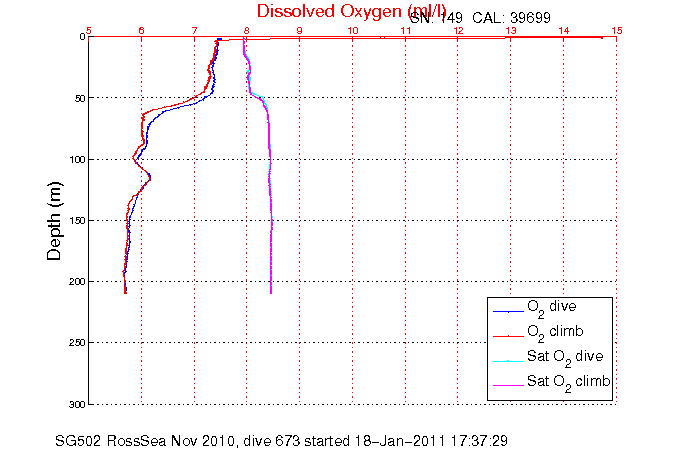Click x-axis tick label 11
Screen dimensions: 681x454
(x=406, y=30)
